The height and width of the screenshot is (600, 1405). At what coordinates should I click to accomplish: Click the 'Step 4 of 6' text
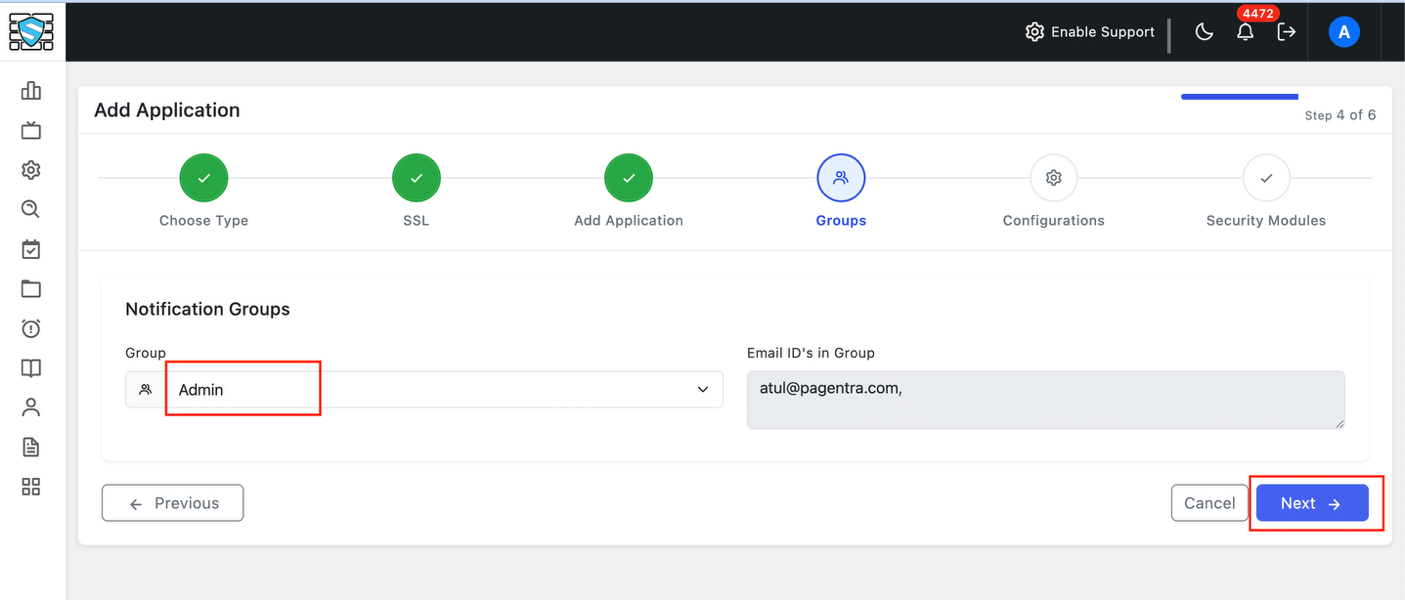(x=1340, y=115)
